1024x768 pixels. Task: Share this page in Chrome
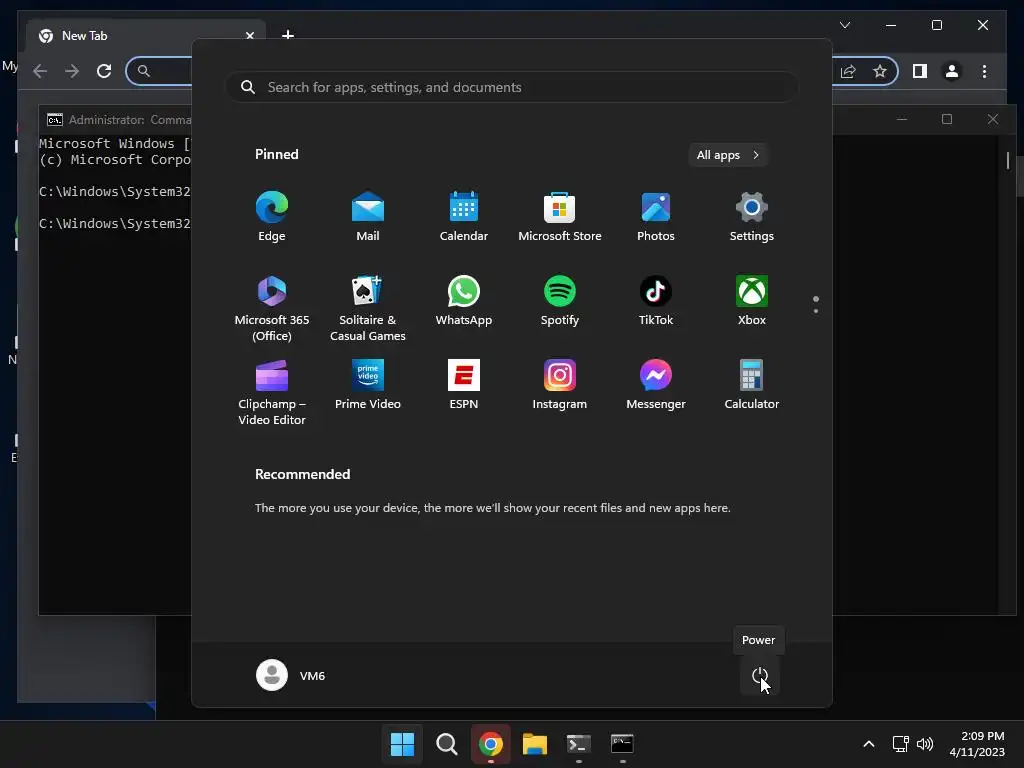click(x=848, y=71)
